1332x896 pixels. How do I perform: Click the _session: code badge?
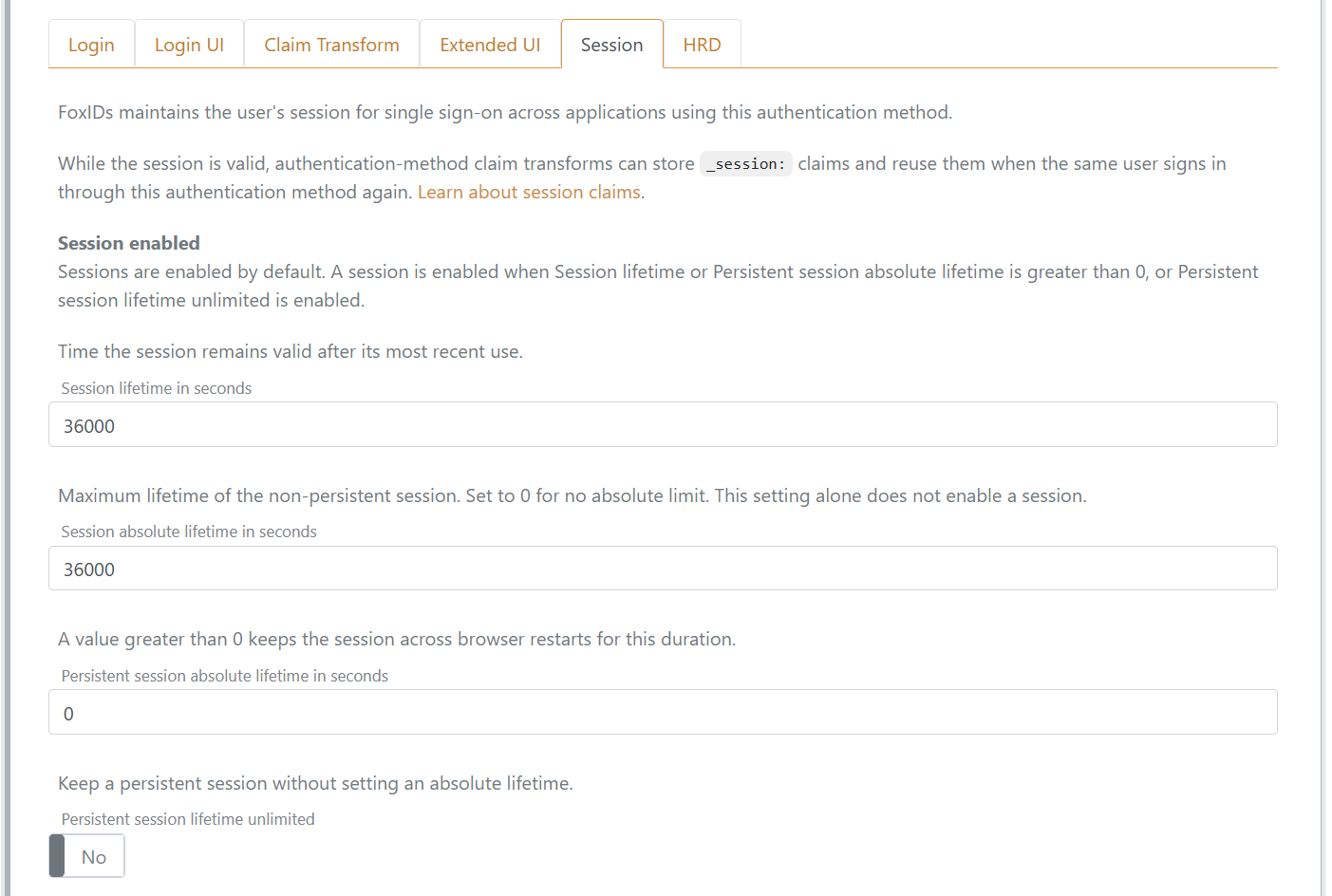tap(746, 164)
